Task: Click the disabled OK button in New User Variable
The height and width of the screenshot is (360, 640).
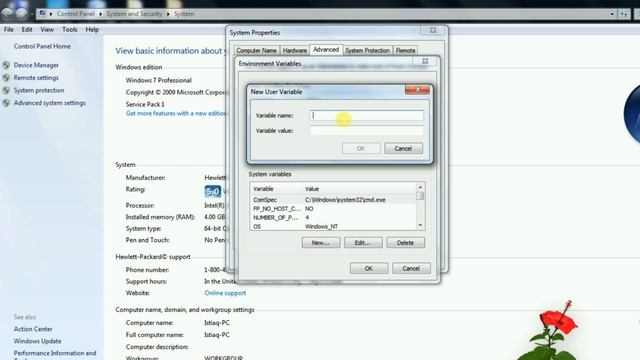Action: [361, 149]
